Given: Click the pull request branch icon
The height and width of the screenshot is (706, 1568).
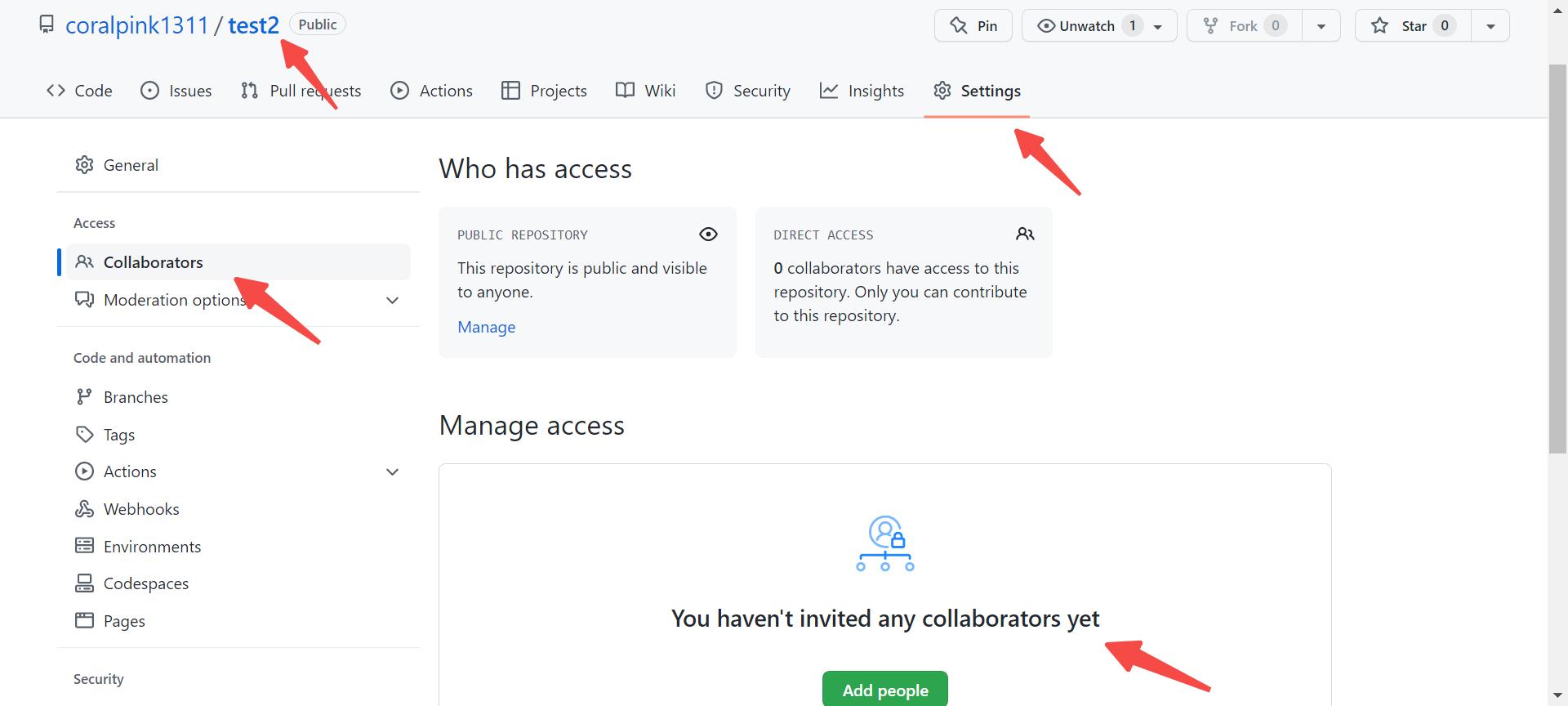Looking at the screenshot, I should click(x=250, y=91).
